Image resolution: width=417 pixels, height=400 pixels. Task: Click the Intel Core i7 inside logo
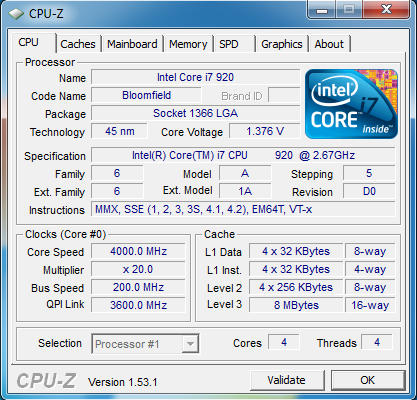click(352, 104)
